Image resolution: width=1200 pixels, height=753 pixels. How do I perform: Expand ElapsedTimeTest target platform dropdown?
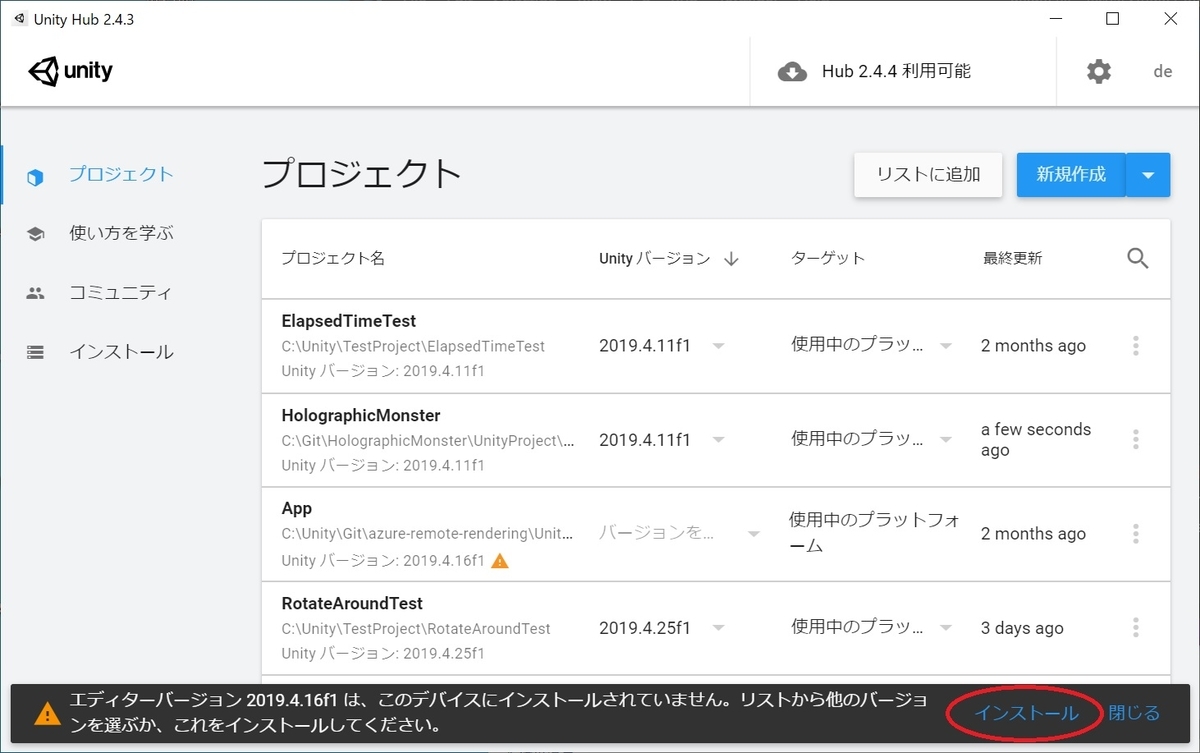coord(945,346)
